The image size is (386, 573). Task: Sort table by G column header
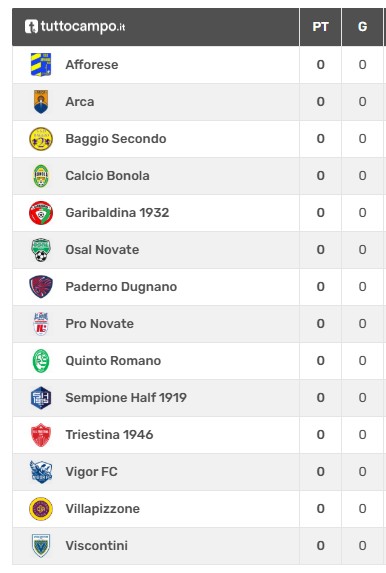[362, 27]
